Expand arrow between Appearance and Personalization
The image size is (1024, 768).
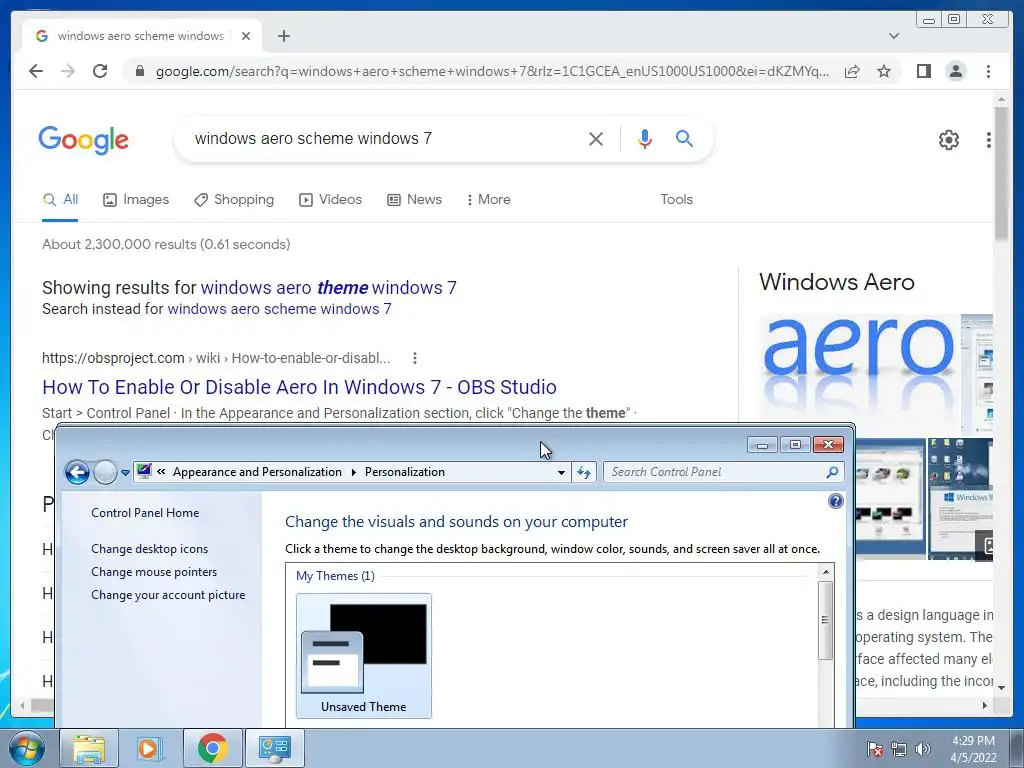[x=353, y=472]
